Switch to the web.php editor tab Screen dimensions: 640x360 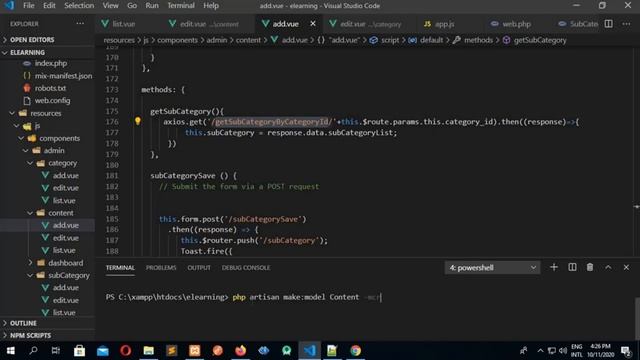point(517,24)
